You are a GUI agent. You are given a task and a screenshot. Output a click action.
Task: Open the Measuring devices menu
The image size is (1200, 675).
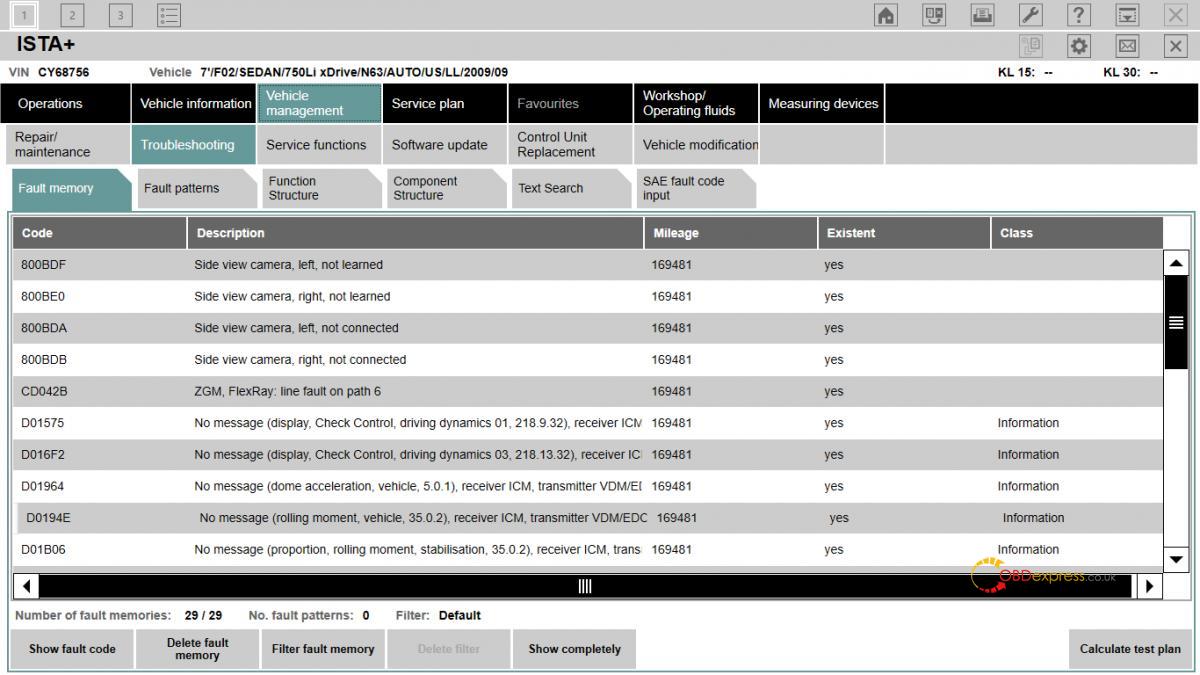822,104
